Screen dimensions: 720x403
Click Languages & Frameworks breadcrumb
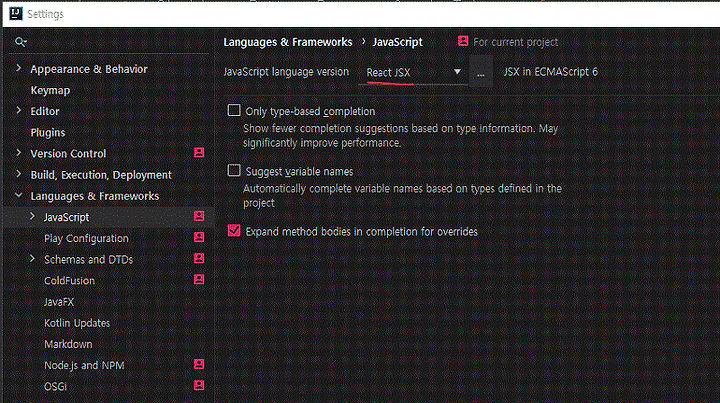click(287, 42)
